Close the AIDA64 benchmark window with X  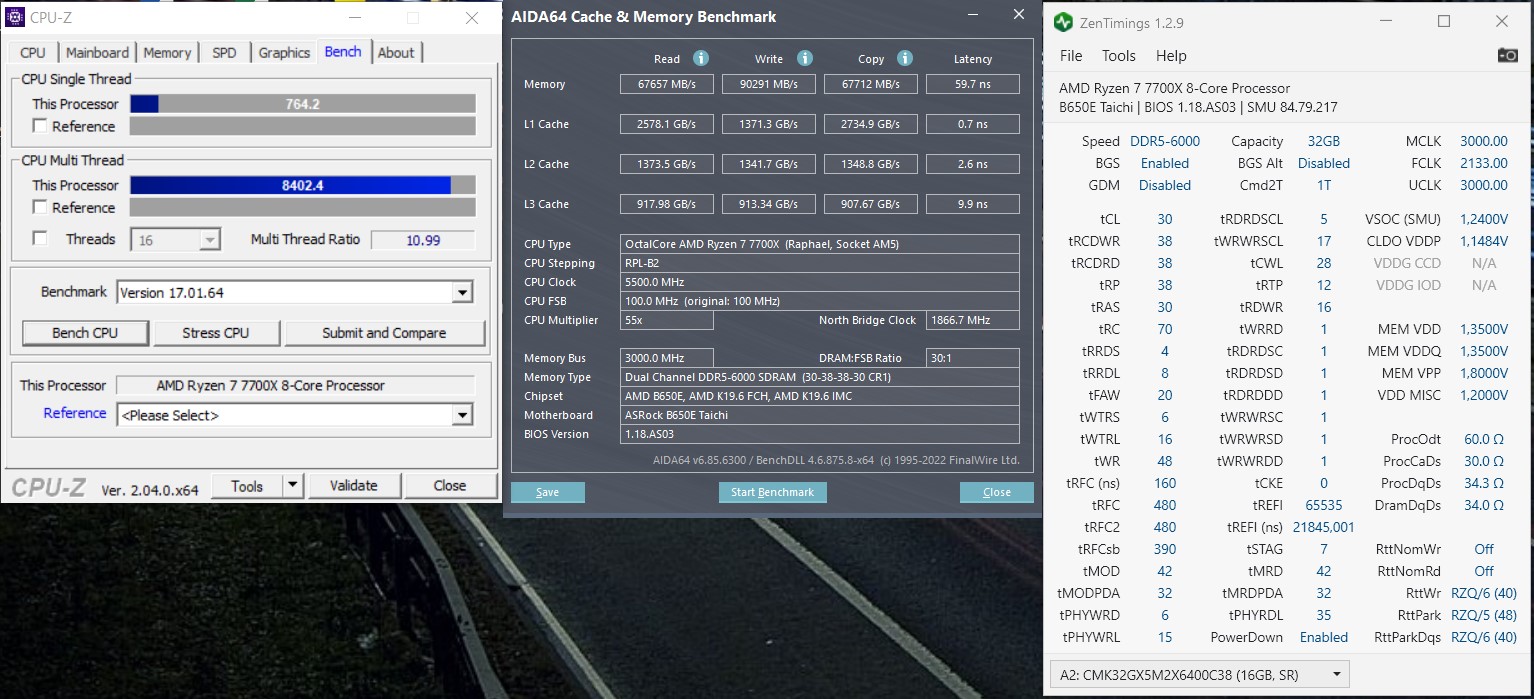coord(1019,15)
